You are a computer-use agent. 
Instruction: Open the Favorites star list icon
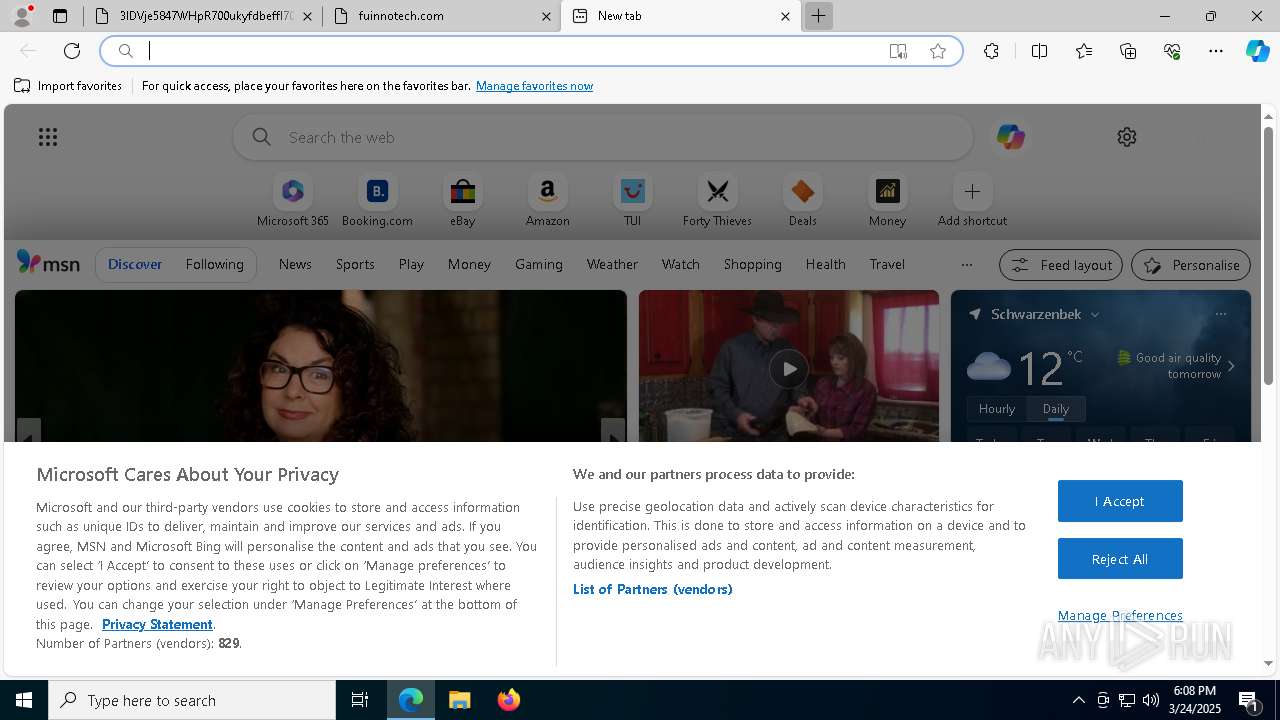pos(1084,51)
